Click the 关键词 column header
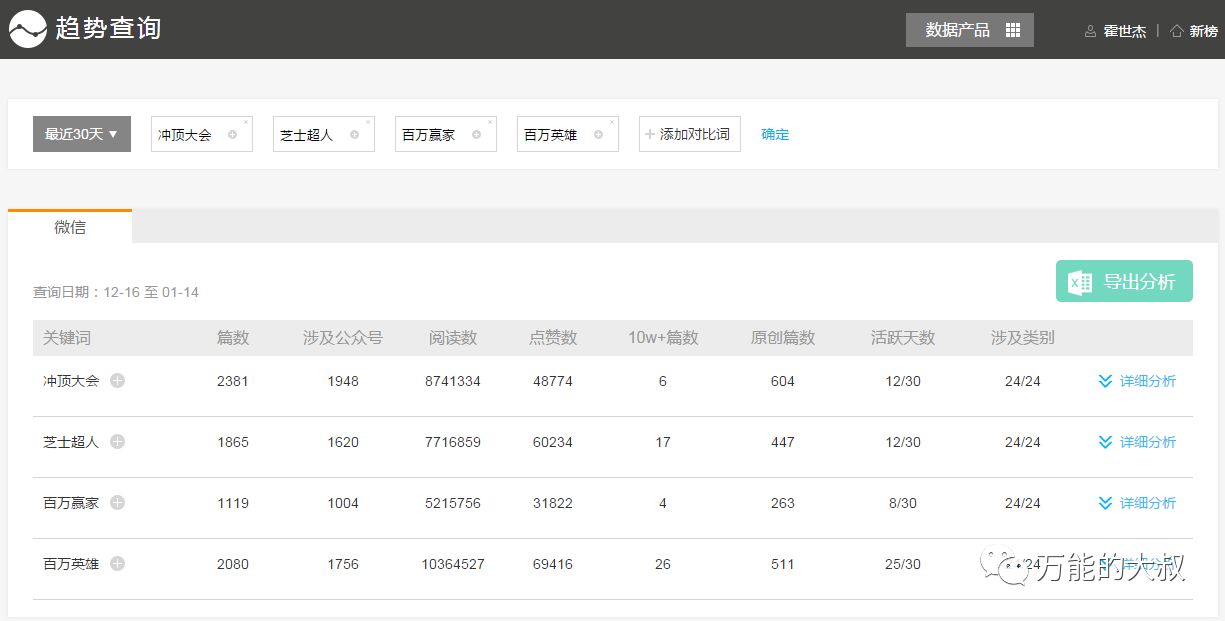This screenshot has width=1225, height=621. (x=67, y=338)
